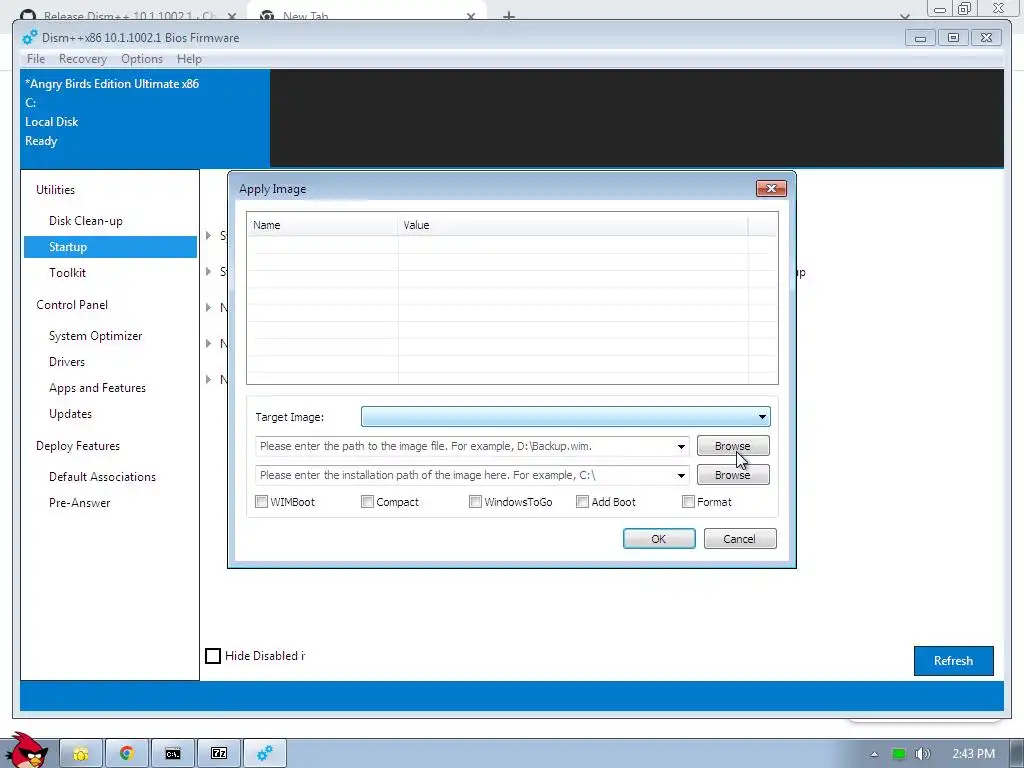Viewport: 1024px width, 768px height.
Task: Switch to the New Tab browser tab
Action: point(366,13)
